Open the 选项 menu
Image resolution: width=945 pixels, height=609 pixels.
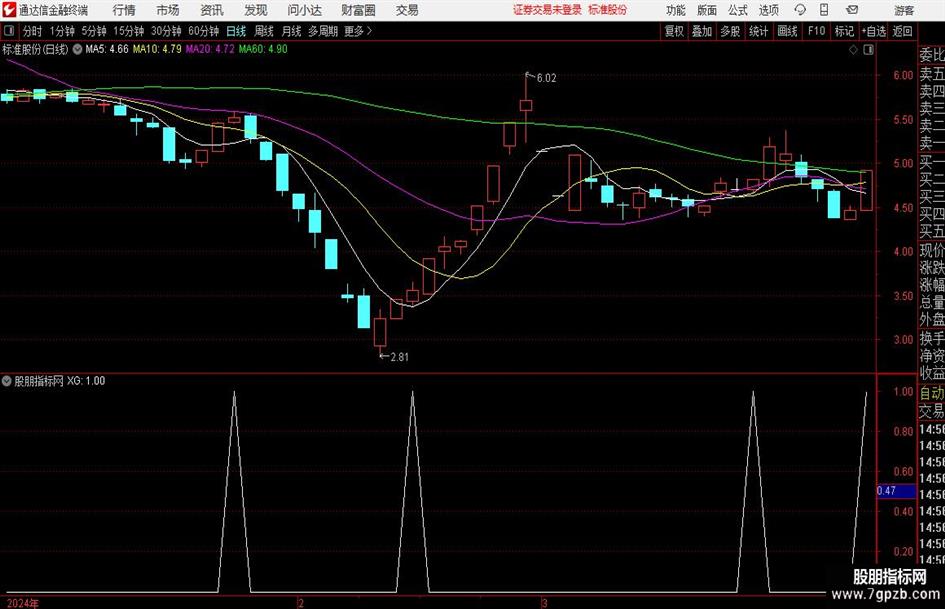tap(768, 10)
